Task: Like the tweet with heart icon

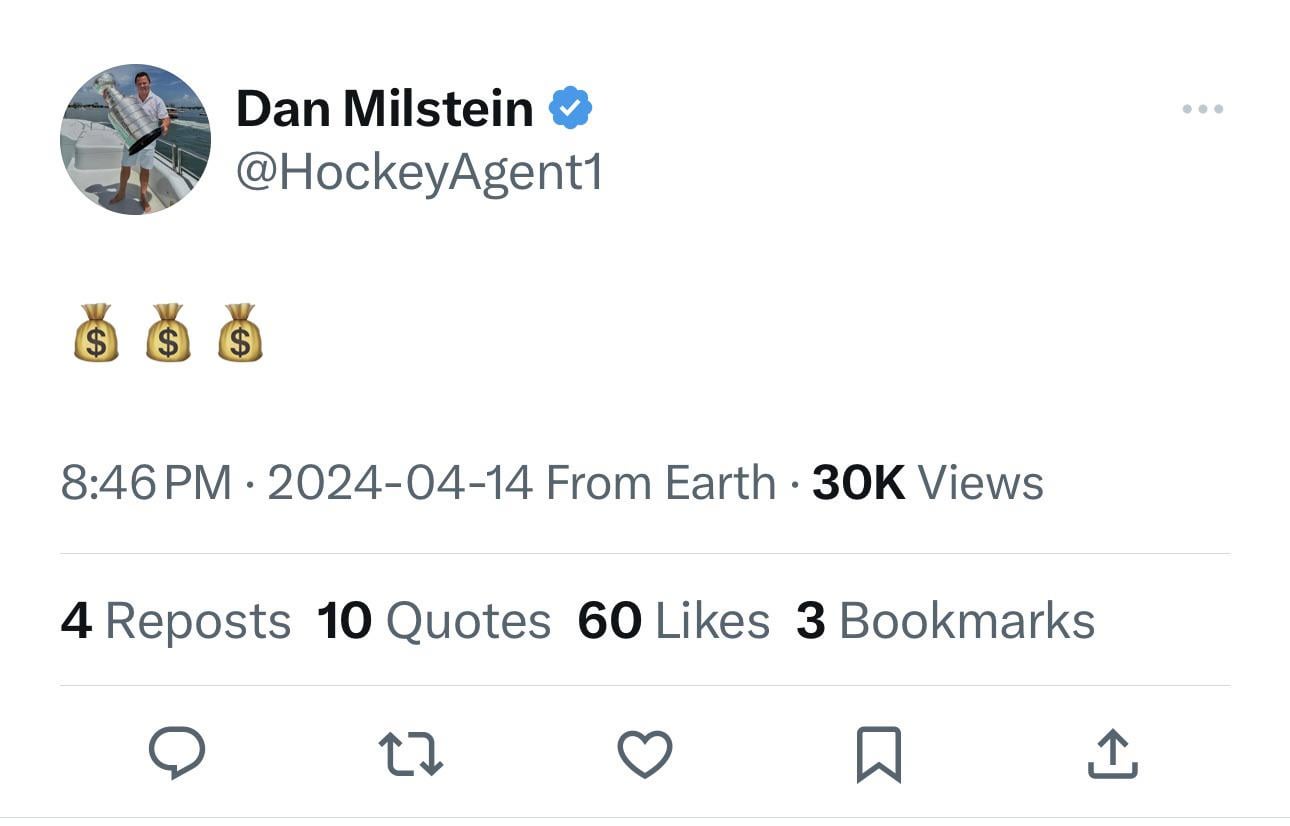Action: click(x=645, y=754)
